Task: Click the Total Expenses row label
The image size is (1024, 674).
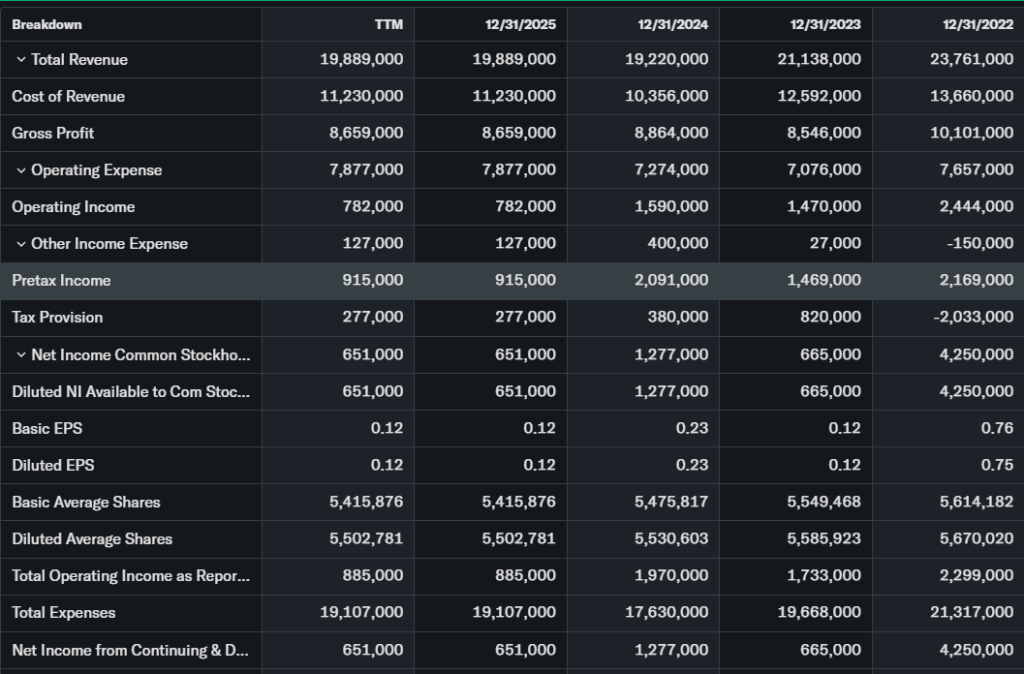Action: click(x=63, y=613)
